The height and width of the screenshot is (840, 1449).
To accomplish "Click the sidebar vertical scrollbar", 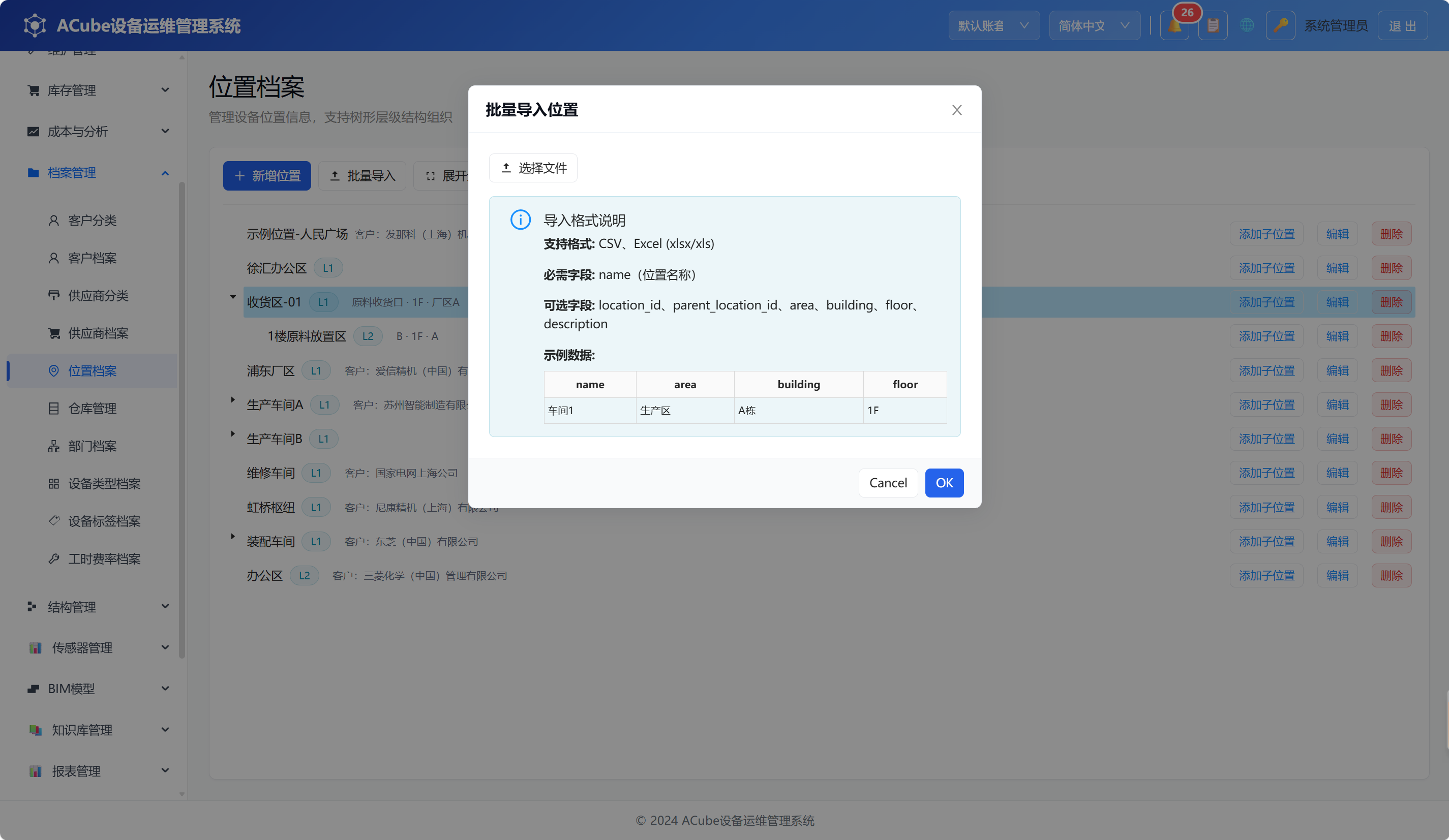I will (x=182, y=419).
